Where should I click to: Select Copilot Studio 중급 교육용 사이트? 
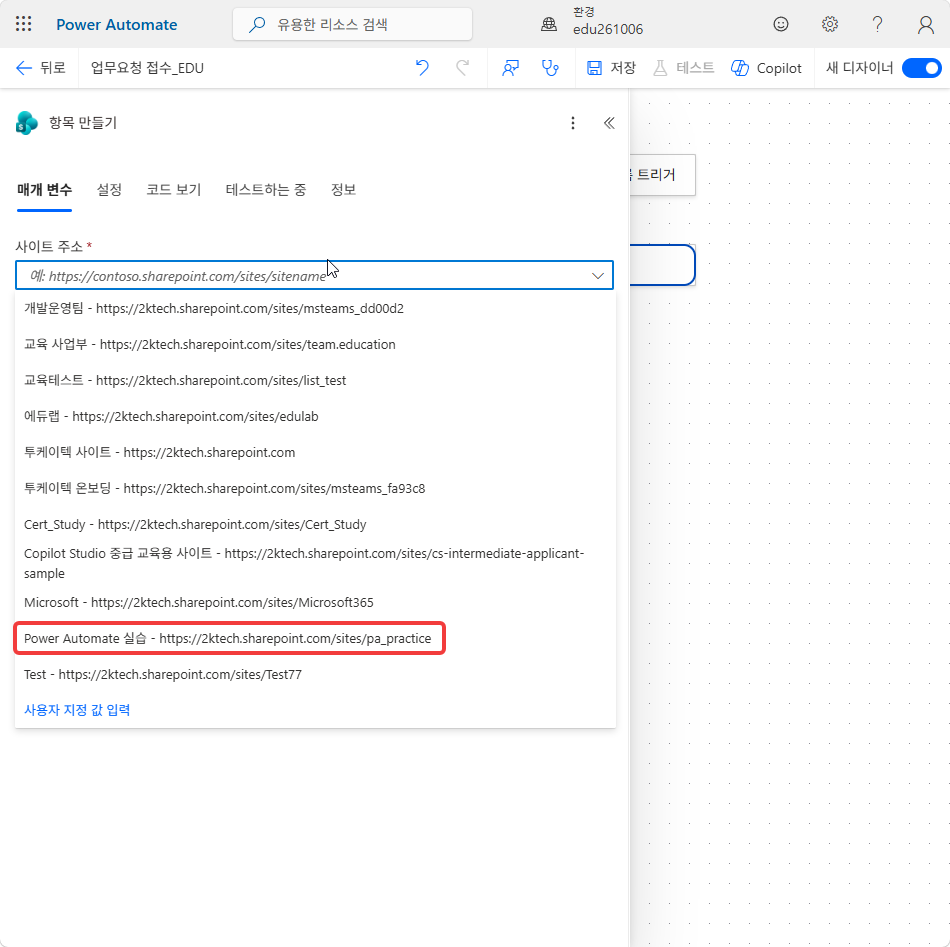(315, 563)
